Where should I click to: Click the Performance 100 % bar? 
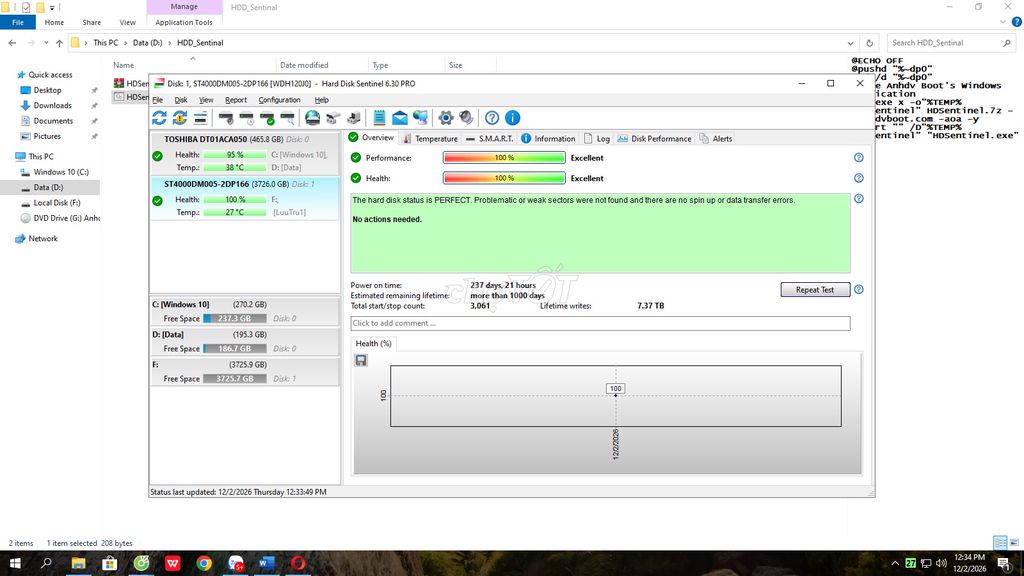(x=504, y=157)
